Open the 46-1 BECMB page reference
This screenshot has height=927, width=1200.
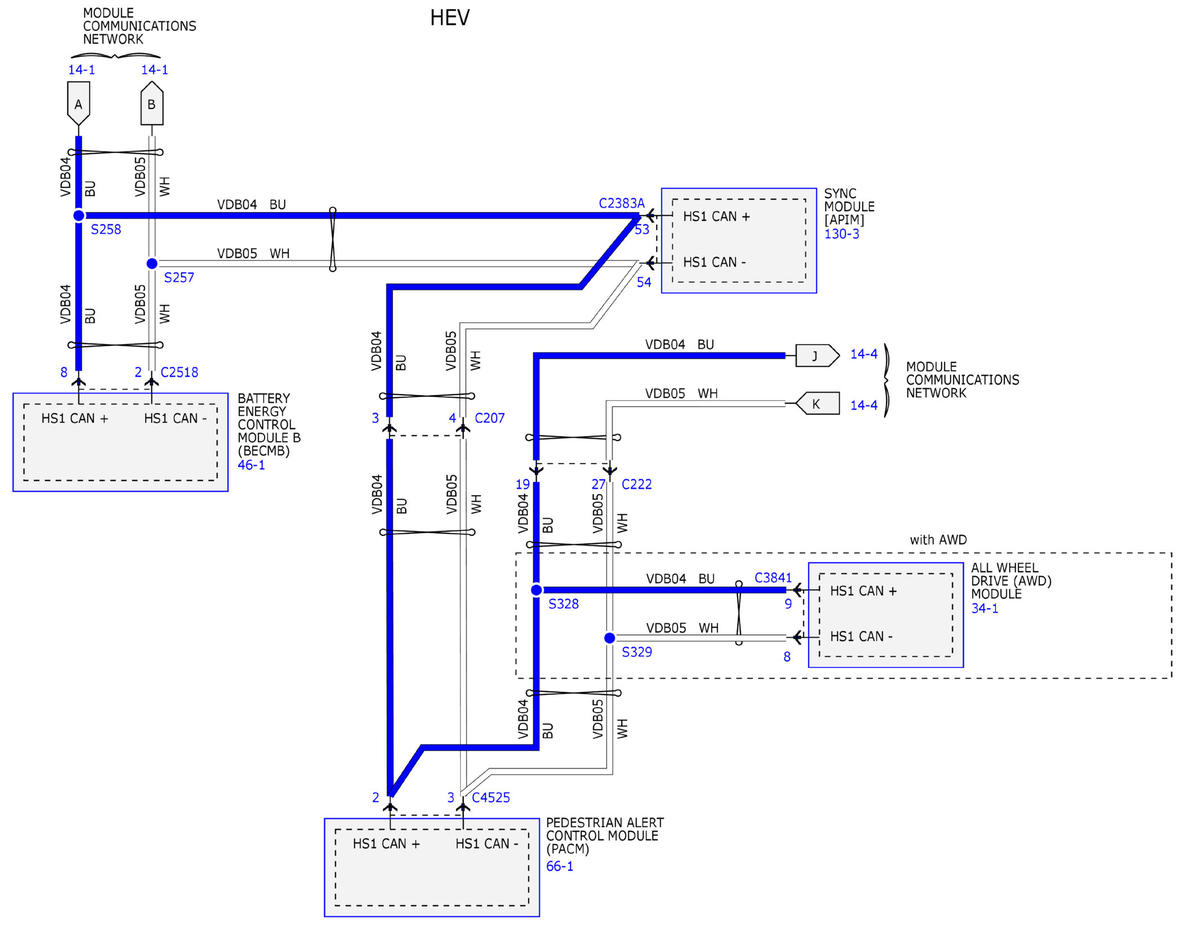coord(252,465)
